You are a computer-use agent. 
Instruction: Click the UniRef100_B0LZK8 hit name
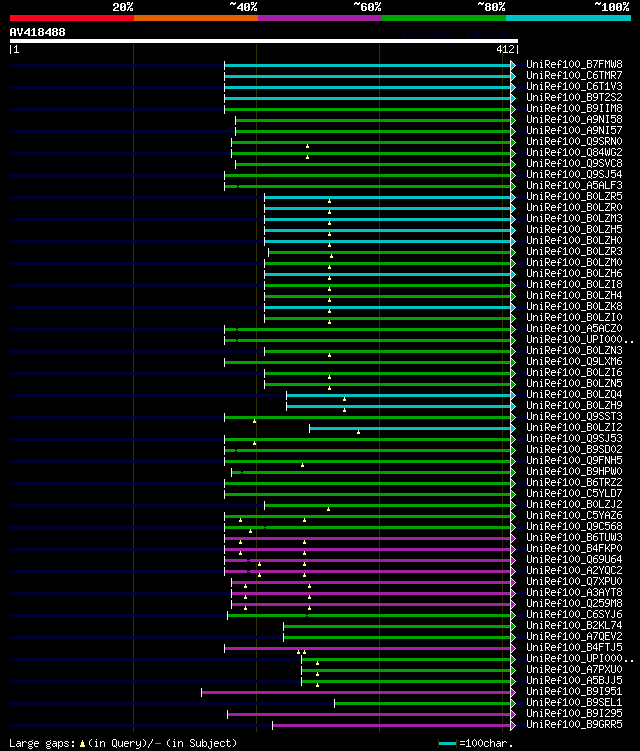(574, 307)
